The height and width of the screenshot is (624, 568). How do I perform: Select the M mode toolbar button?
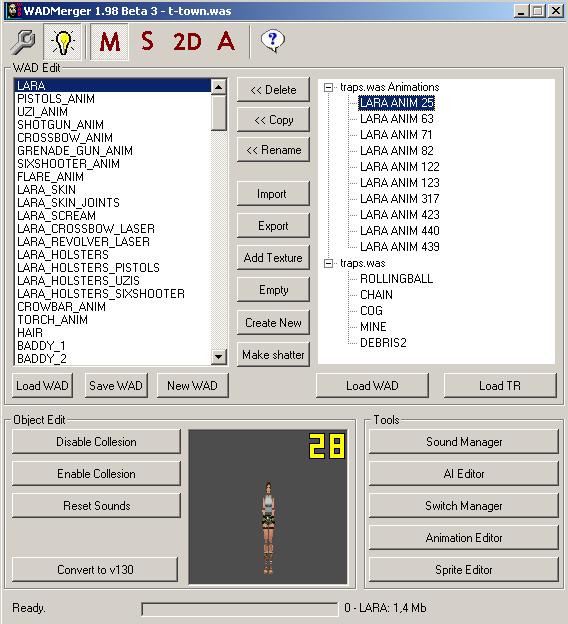click(x=109, y=42)
